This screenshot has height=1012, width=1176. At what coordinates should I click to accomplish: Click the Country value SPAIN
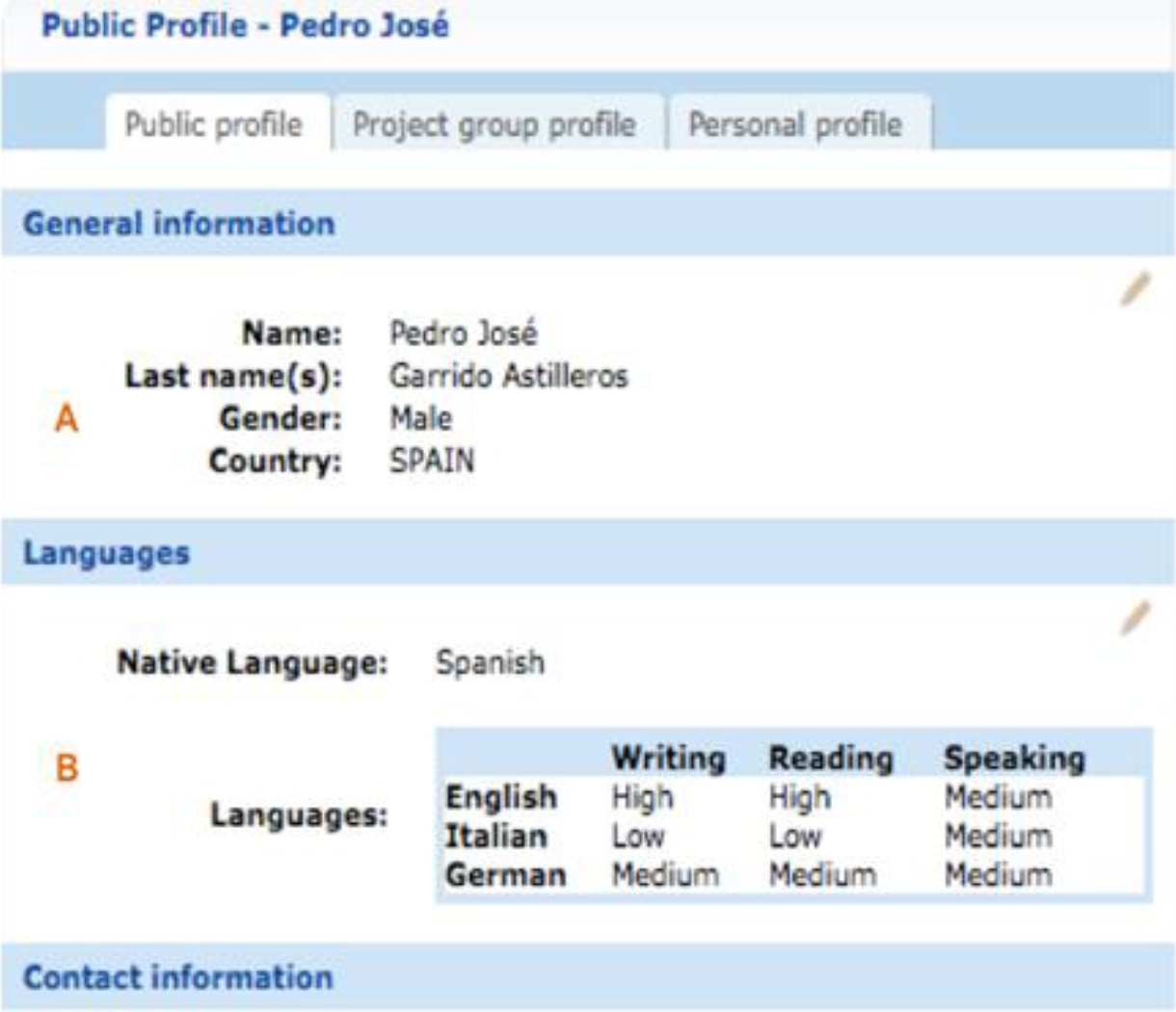pos(432,461)
